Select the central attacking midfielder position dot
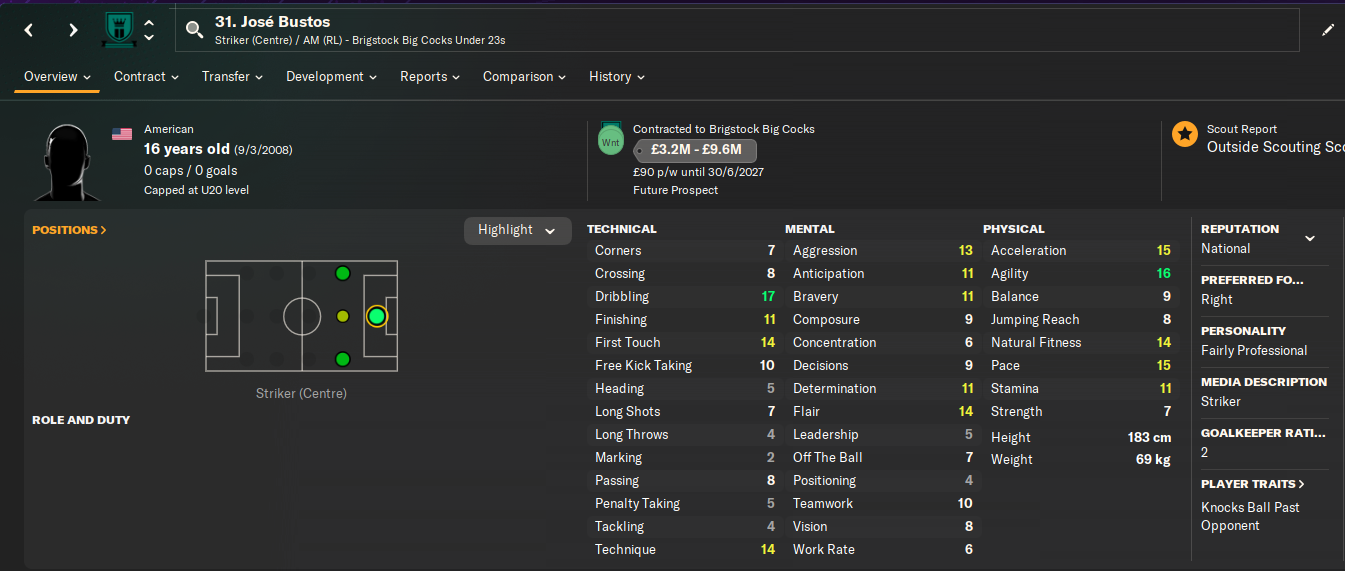 click(343, 316)
